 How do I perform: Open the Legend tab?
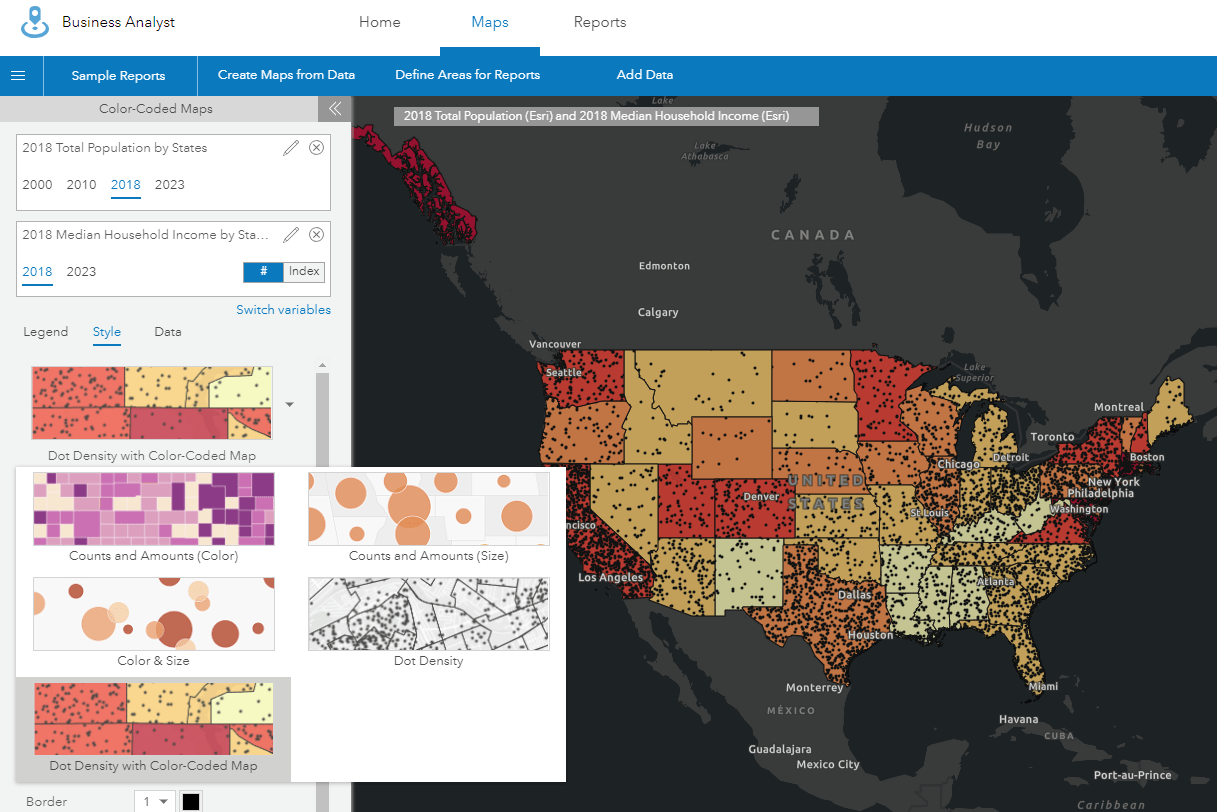point(45,331)
